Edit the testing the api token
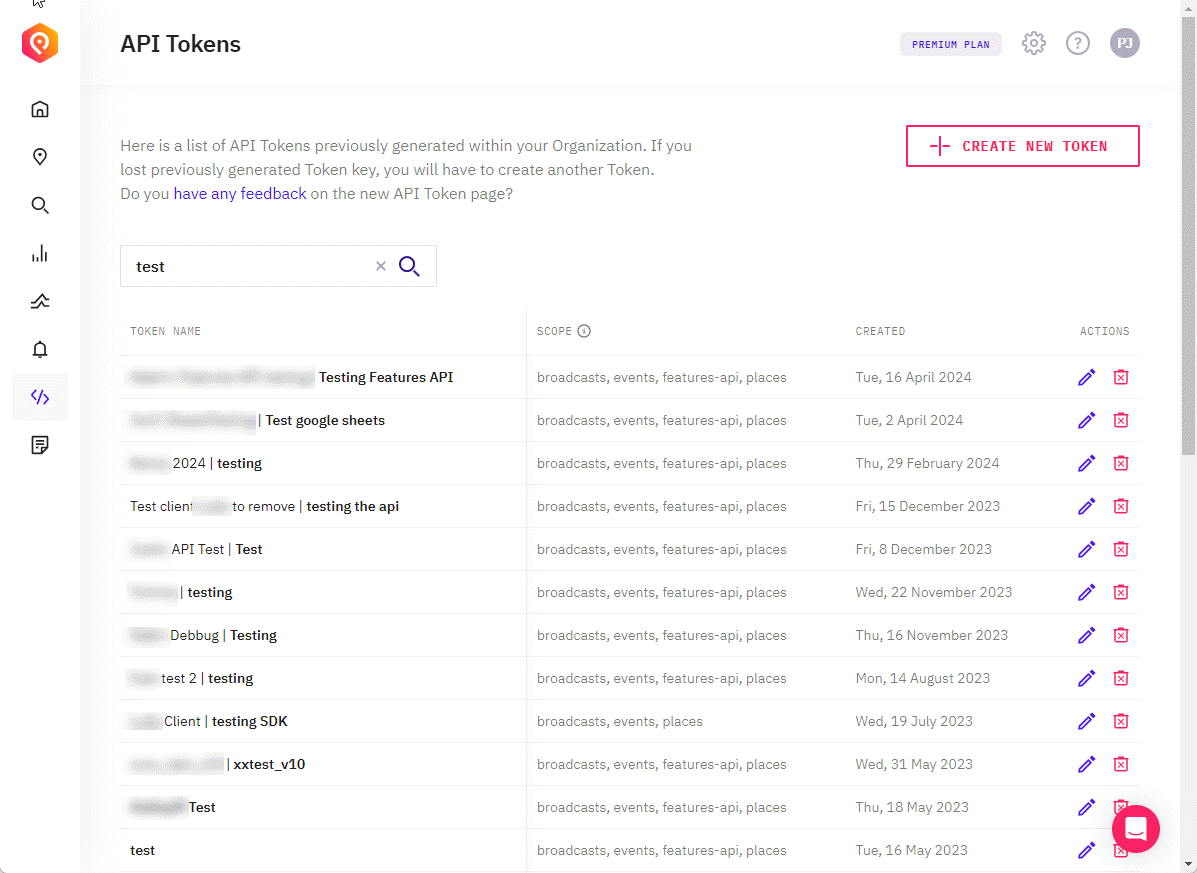This screenshot has width=1197, height=873. 1086,506
